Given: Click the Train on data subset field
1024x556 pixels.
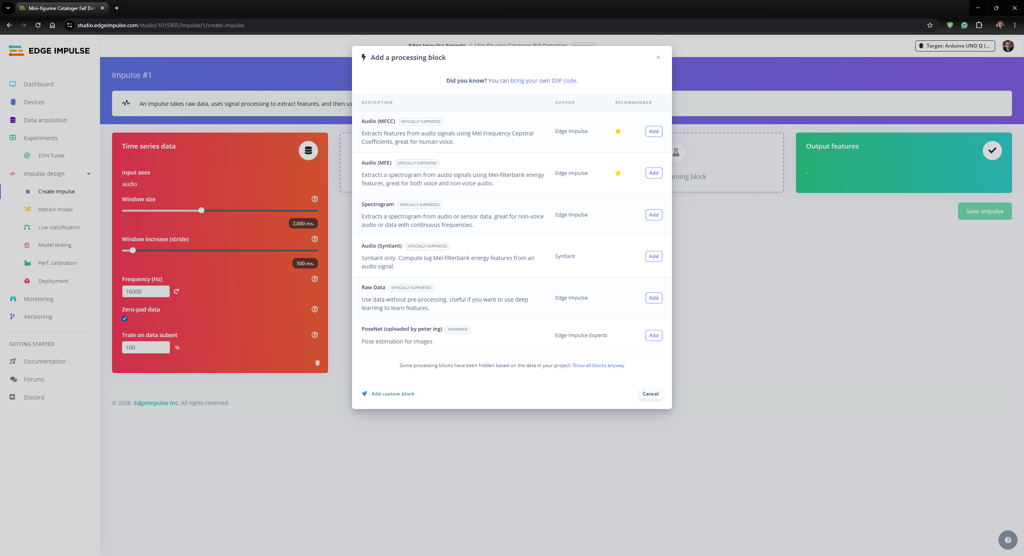Looking at the screenshot, I should tap(146, 348).
